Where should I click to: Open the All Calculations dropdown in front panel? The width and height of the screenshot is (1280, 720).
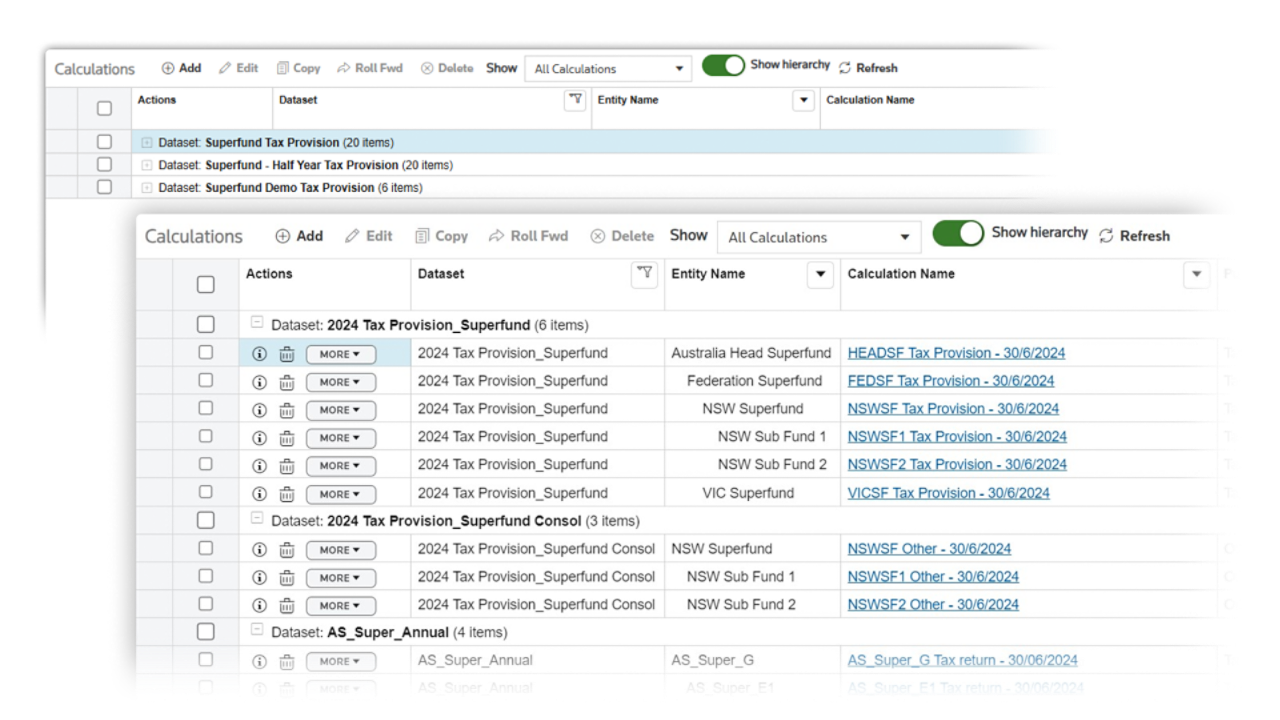coord(819,237)
